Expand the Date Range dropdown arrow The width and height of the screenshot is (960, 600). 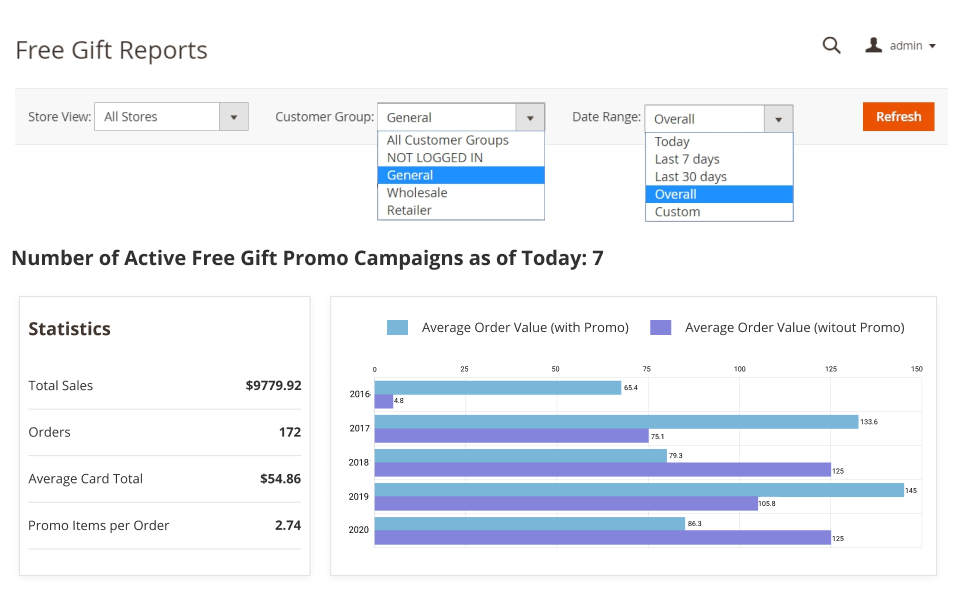tap(778, 119)
